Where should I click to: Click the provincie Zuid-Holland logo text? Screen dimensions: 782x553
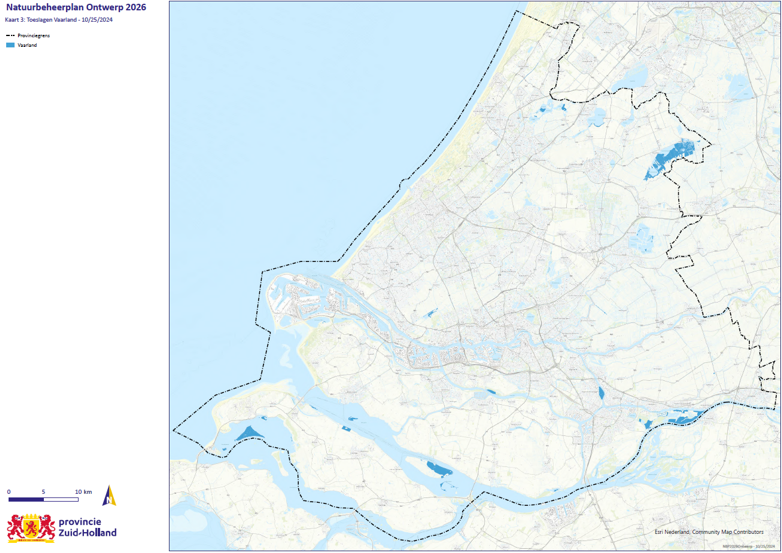point(87,527)
